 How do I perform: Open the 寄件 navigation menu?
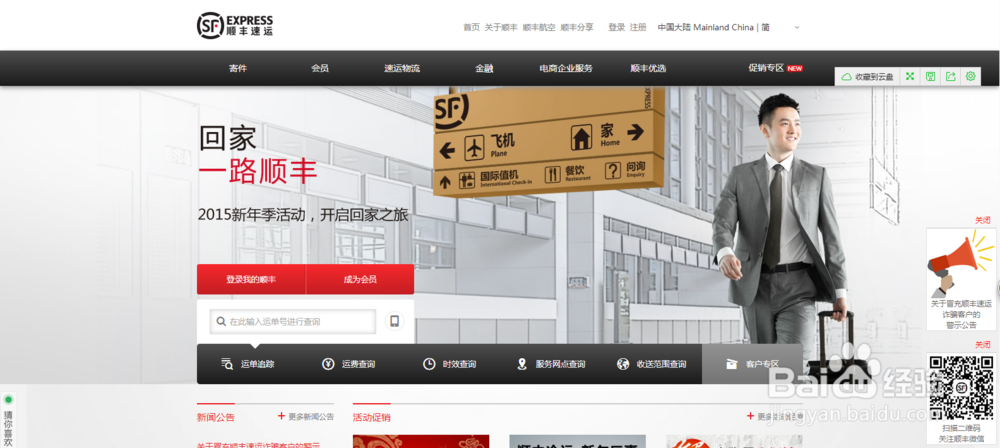[238, 68]
